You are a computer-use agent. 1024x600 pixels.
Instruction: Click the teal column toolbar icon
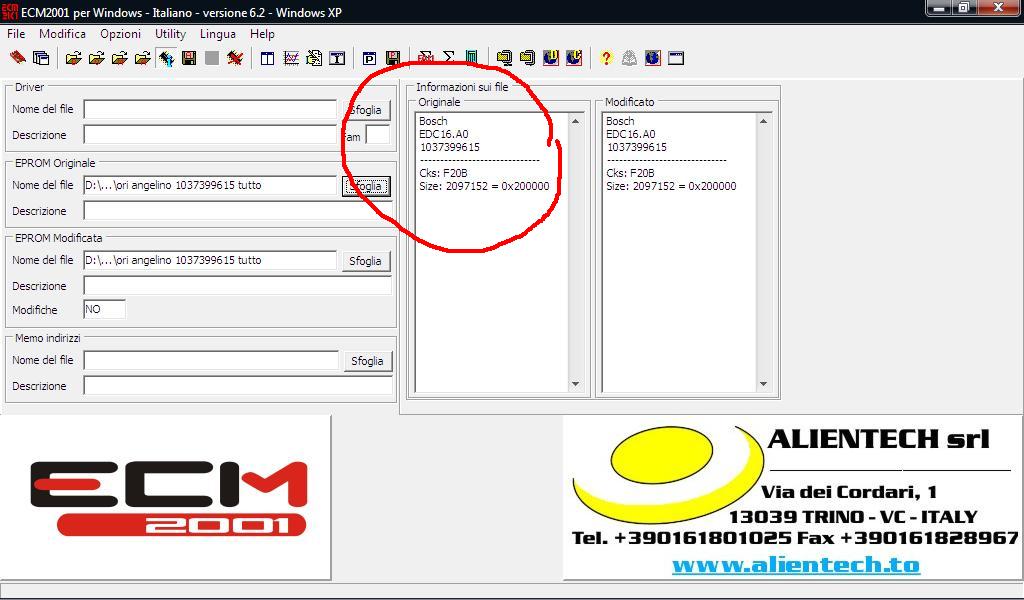[472, 58]
